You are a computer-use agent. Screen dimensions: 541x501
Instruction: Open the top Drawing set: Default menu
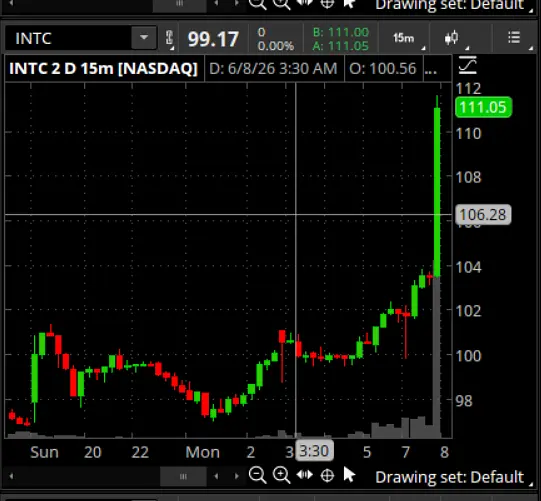(x=450, y=5)
